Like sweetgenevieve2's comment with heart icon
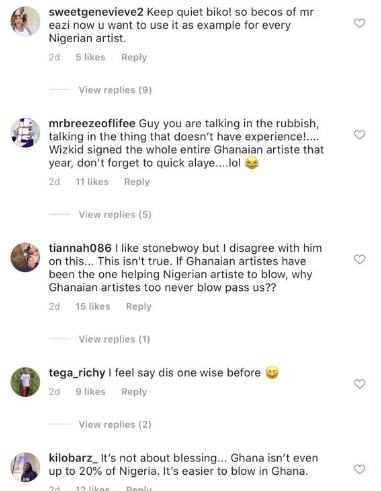The image size is (381, 491). [359, 23]
